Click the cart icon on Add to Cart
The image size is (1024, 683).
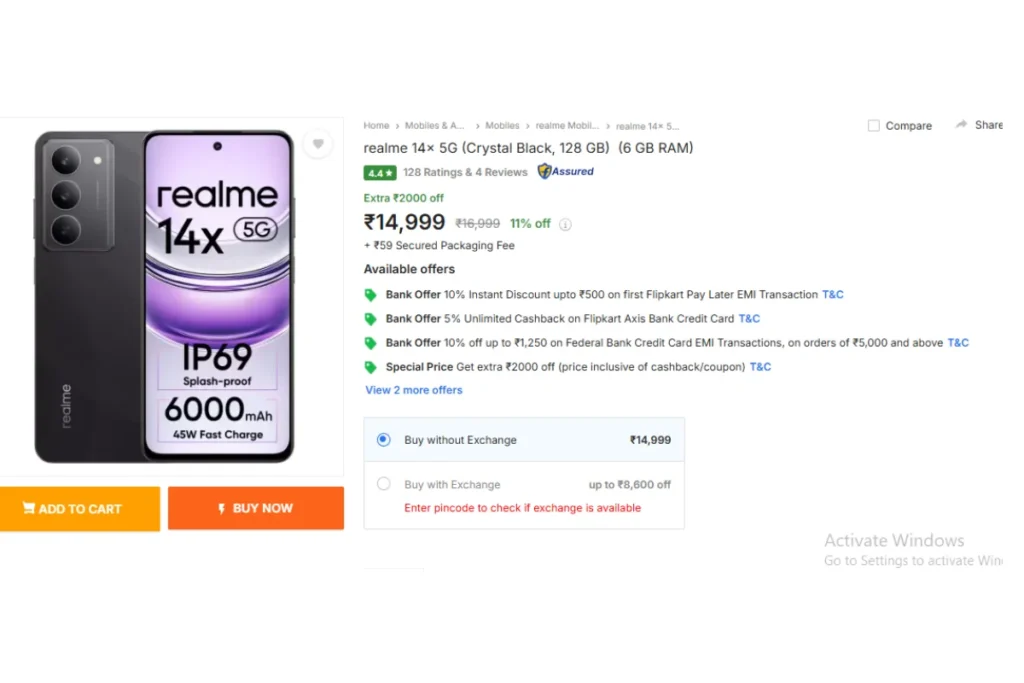click(29, 508)
